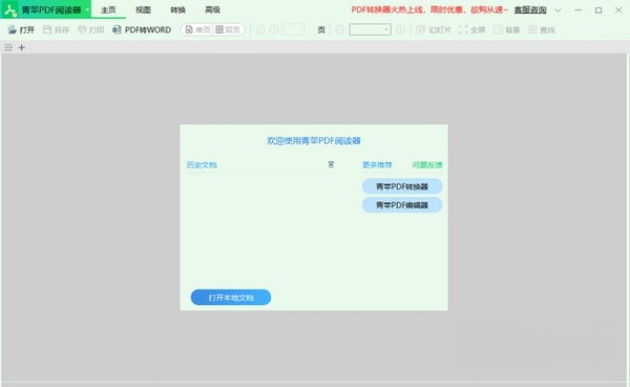Clear history with the trash icon
Image resolution: width=630 pixels, height=387 pixels.
(331, 164)
